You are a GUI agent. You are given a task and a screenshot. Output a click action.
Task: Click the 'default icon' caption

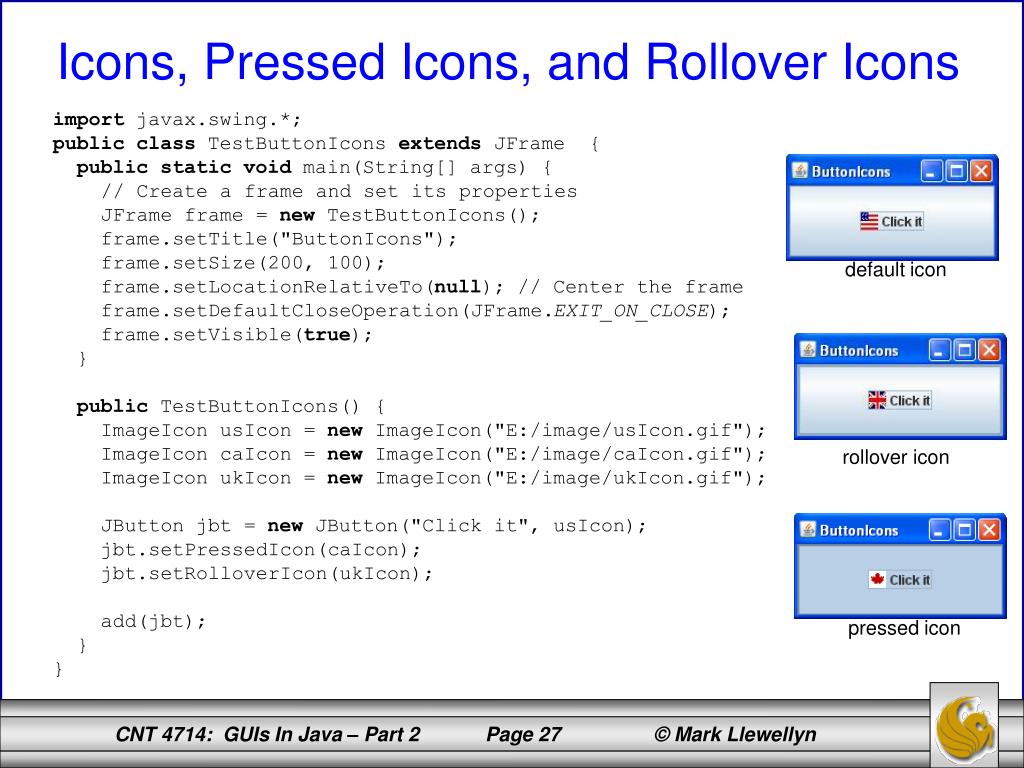[895, 270]
